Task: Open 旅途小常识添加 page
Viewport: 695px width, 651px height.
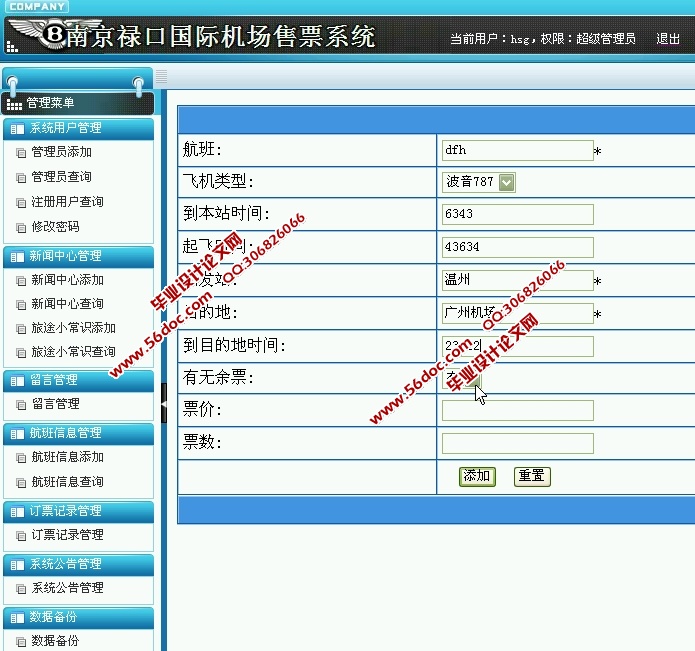Action: (74, 327)
